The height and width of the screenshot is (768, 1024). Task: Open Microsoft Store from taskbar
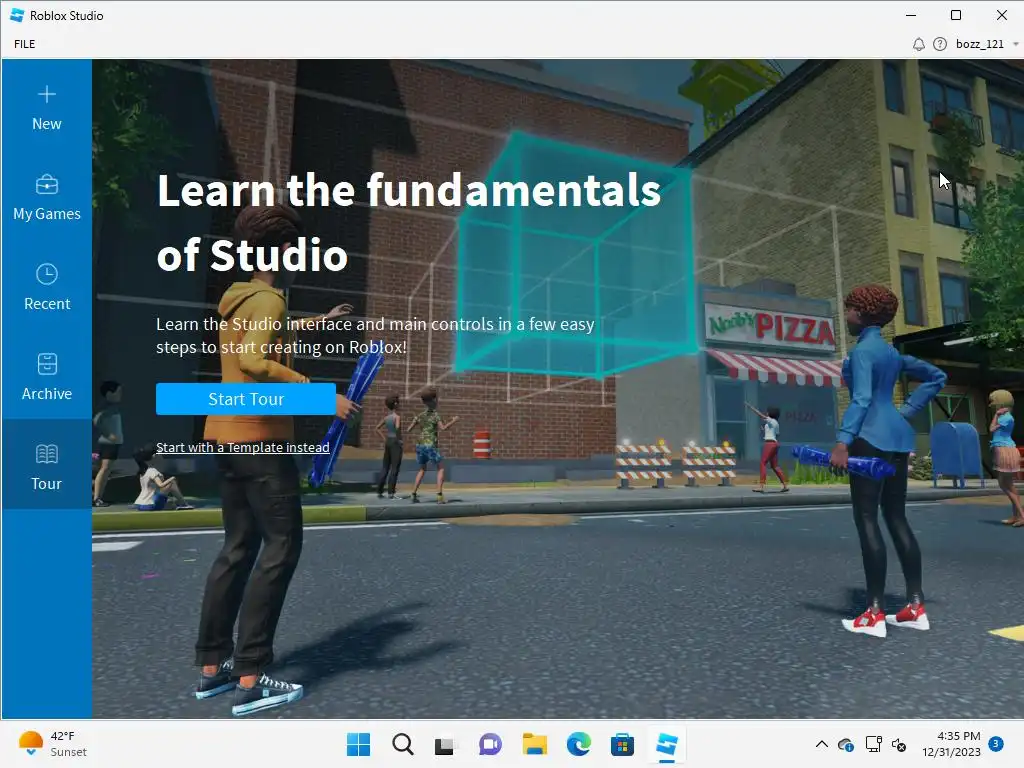pyautogui.click(x=622, y=744)
